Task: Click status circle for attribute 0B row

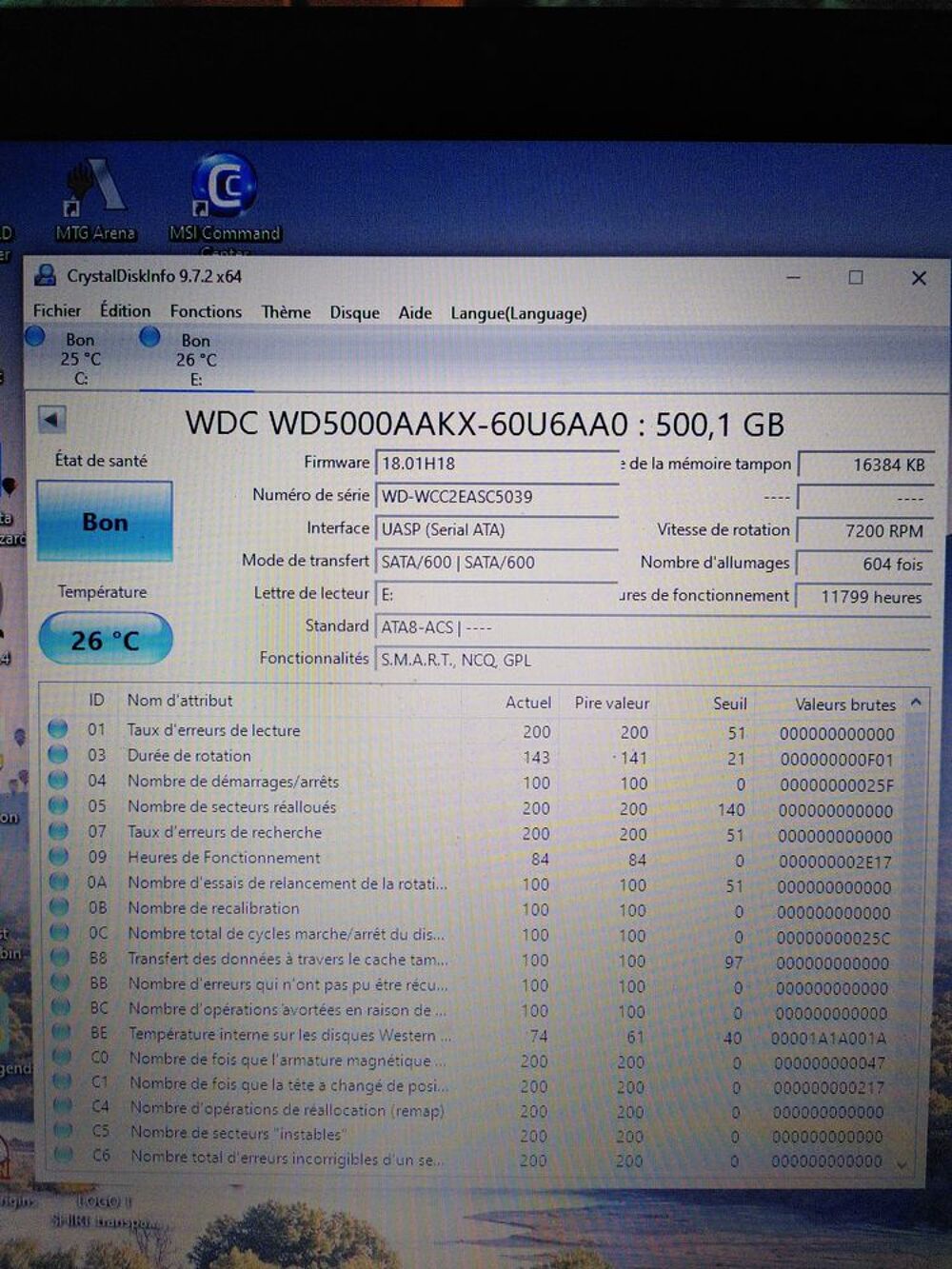Action: click(59, 907)
